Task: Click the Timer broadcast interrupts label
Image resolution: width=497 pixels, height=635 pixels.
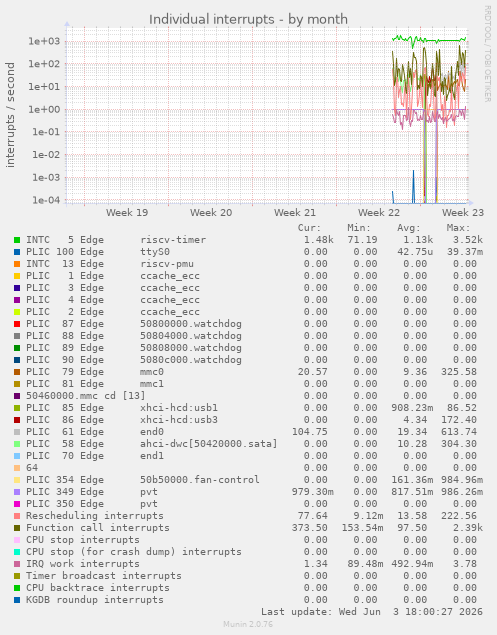Action: click(x=104, y=576)
